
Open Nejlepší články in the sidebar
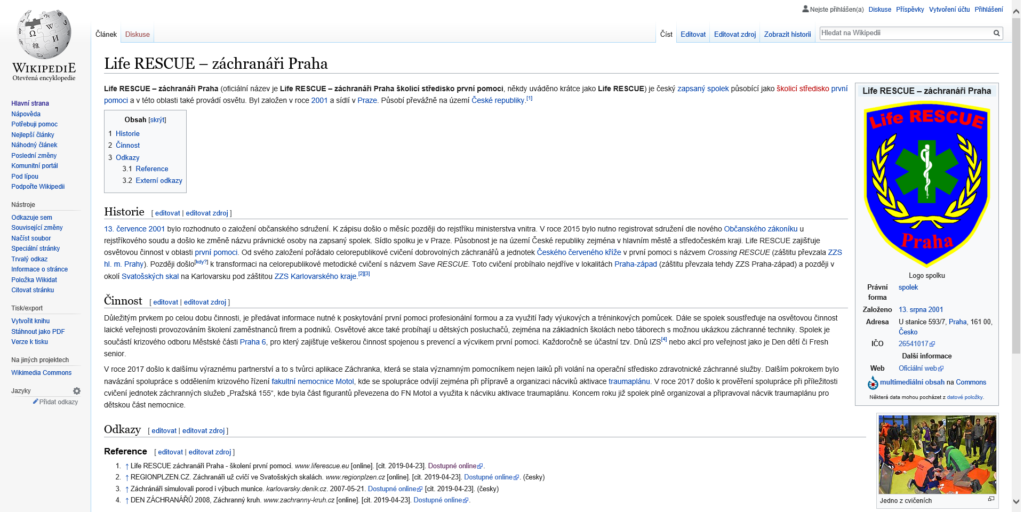pos(33,135)
